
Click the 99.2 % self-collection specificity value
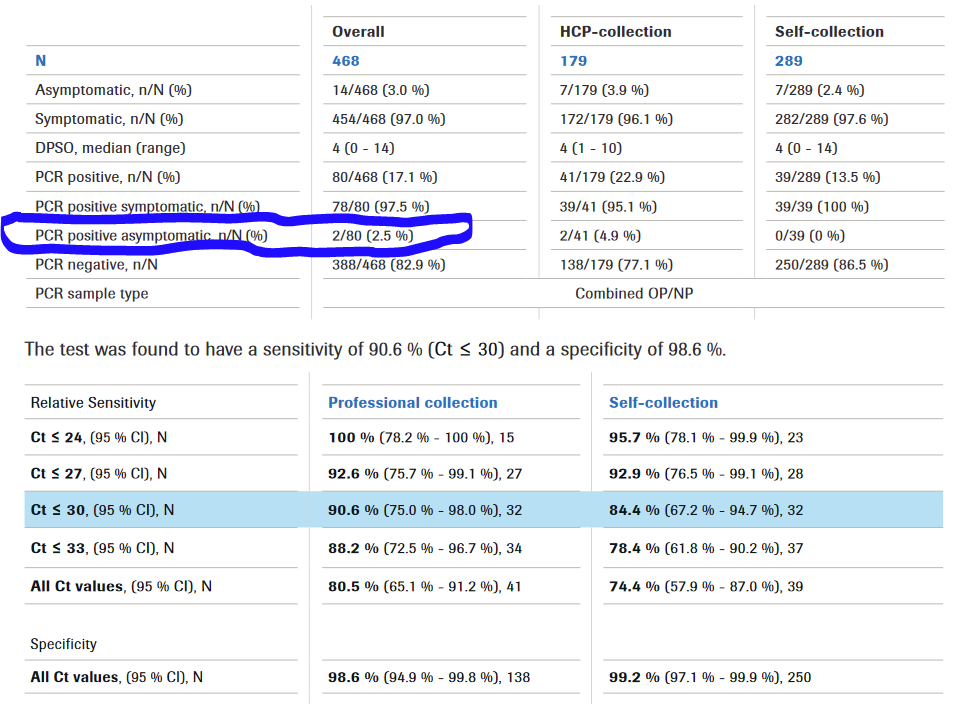tap(634, 678)
